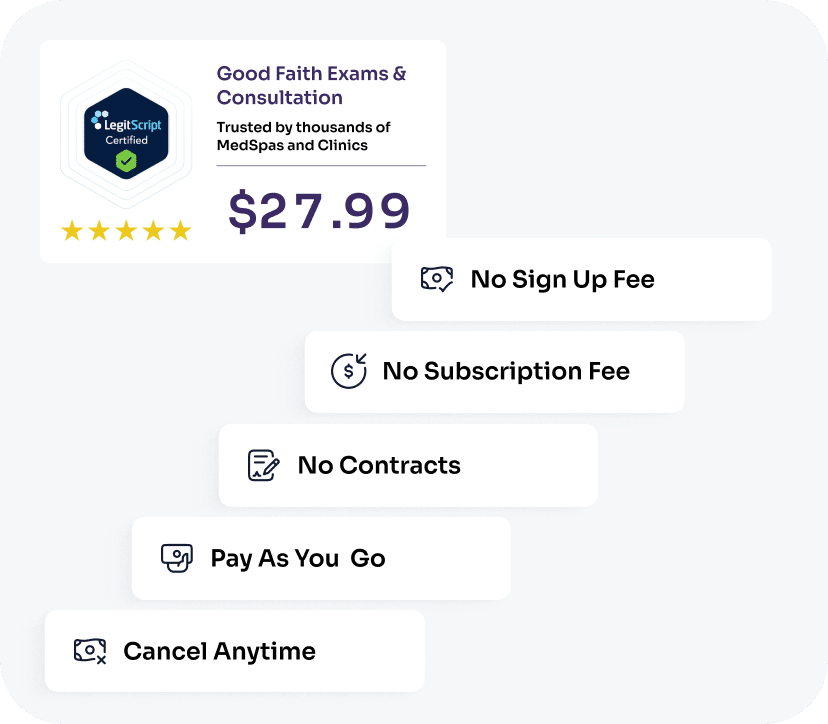Viewport: 828px width, 724px height.
Task: Click the second yellow rating star
Action: 99,232
